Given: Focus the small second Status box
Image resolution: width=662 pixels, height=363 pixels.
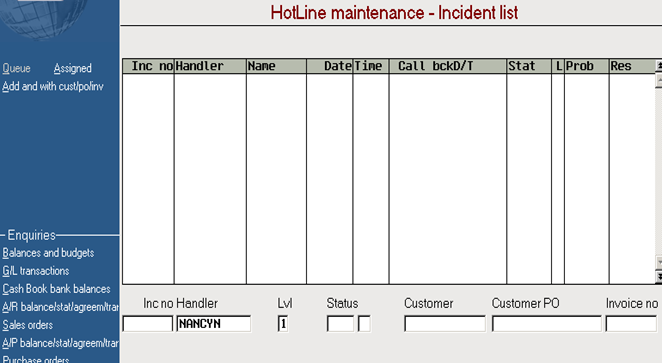Looking at the screenshot, I should (364, 324).
